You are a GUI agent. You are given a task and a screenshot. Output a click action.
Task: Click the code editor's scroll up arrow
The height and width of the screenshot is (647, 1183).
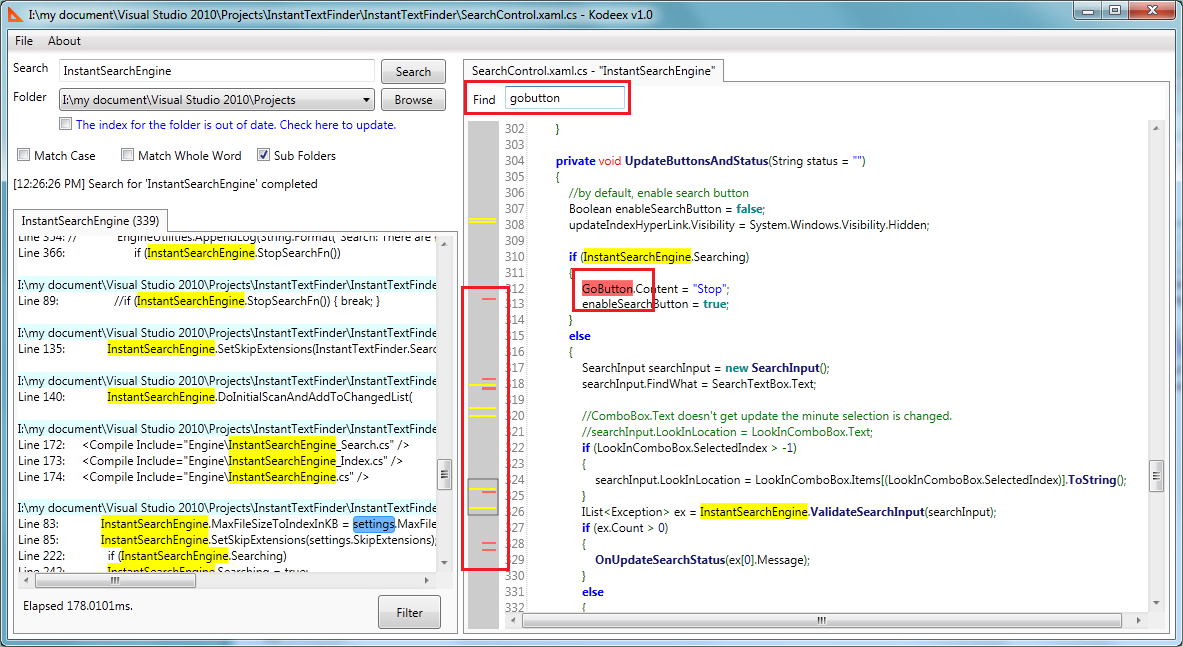pyautogui.click(x=1156, y=129)
